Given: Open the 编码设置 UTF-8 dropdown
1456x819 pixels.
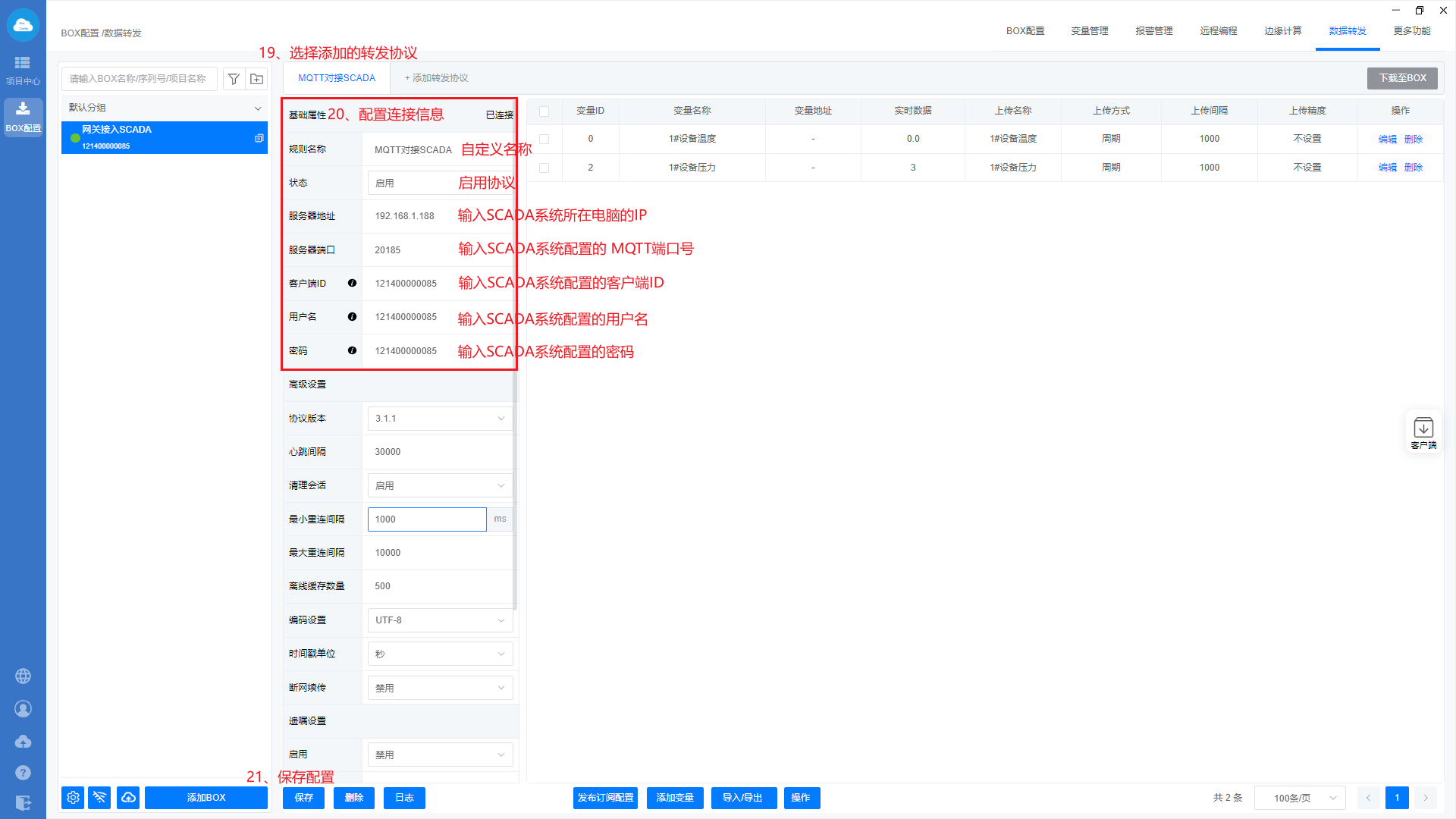Looking at the screenshot, I should pyautogui.click(x=440, y=620).
